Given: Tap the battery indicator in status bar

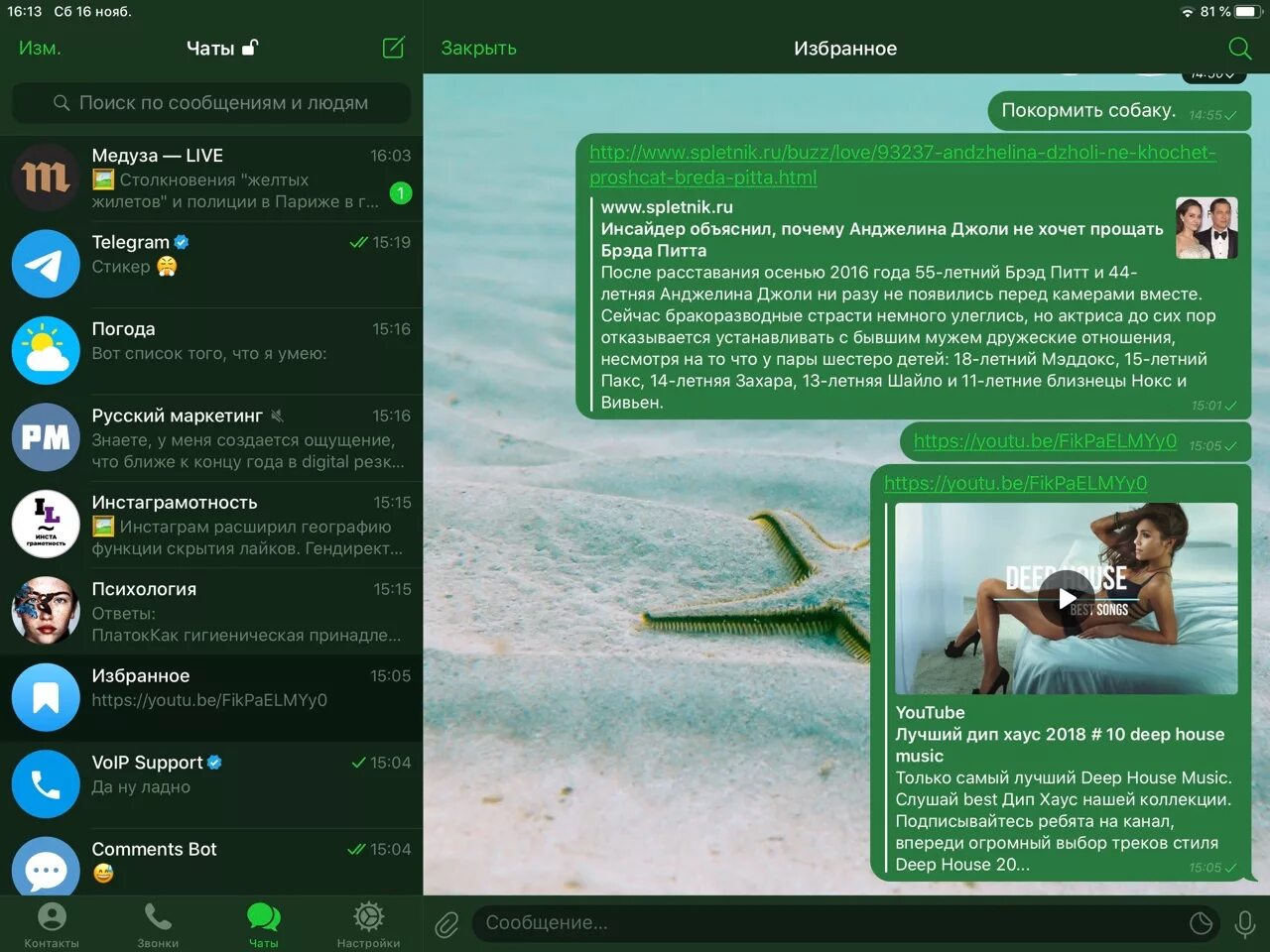Looking at the screenshot, I should (1247, 12).
